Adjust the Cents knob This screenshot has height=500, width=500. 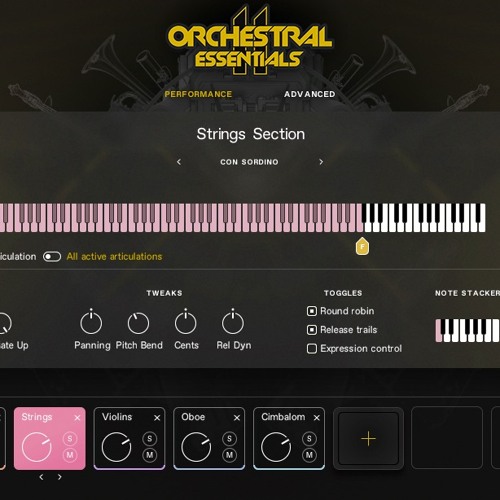pyautogui.click(x=185, y=322)
